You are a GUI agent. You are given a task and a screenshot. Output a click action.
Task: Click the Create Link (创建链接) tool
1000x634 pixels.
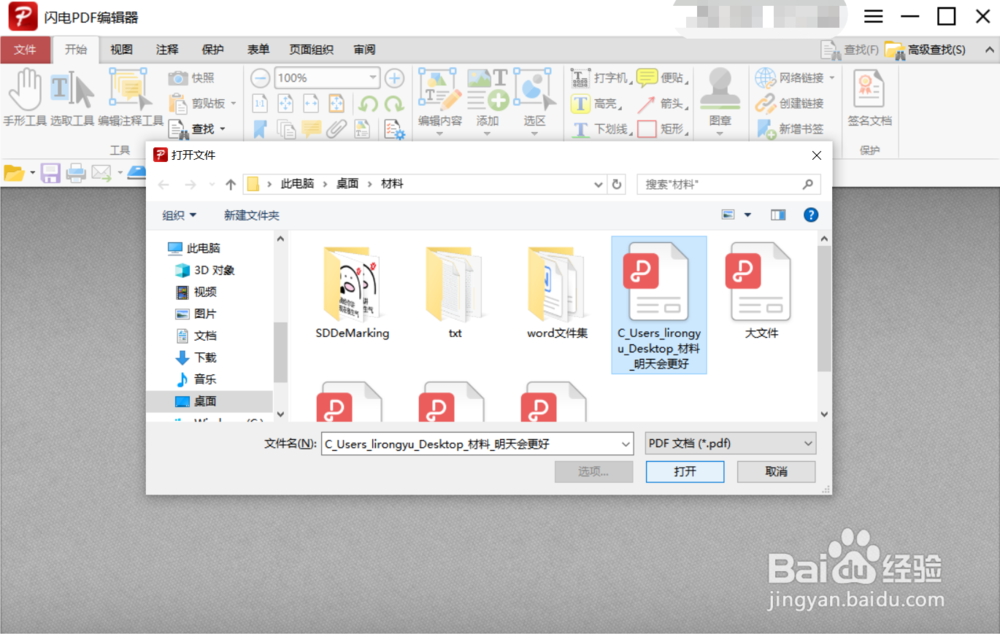(790, 103)
